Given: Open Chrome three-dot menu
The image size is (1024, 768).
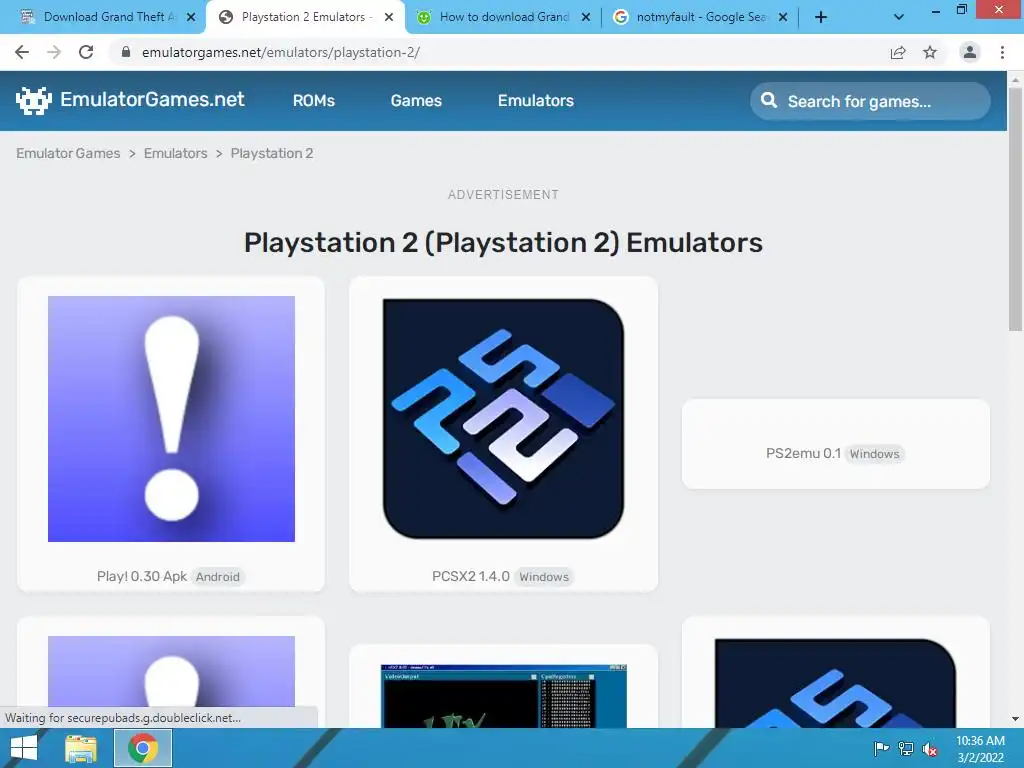Looking at the screenshot, I should [x=1002, y=52].
